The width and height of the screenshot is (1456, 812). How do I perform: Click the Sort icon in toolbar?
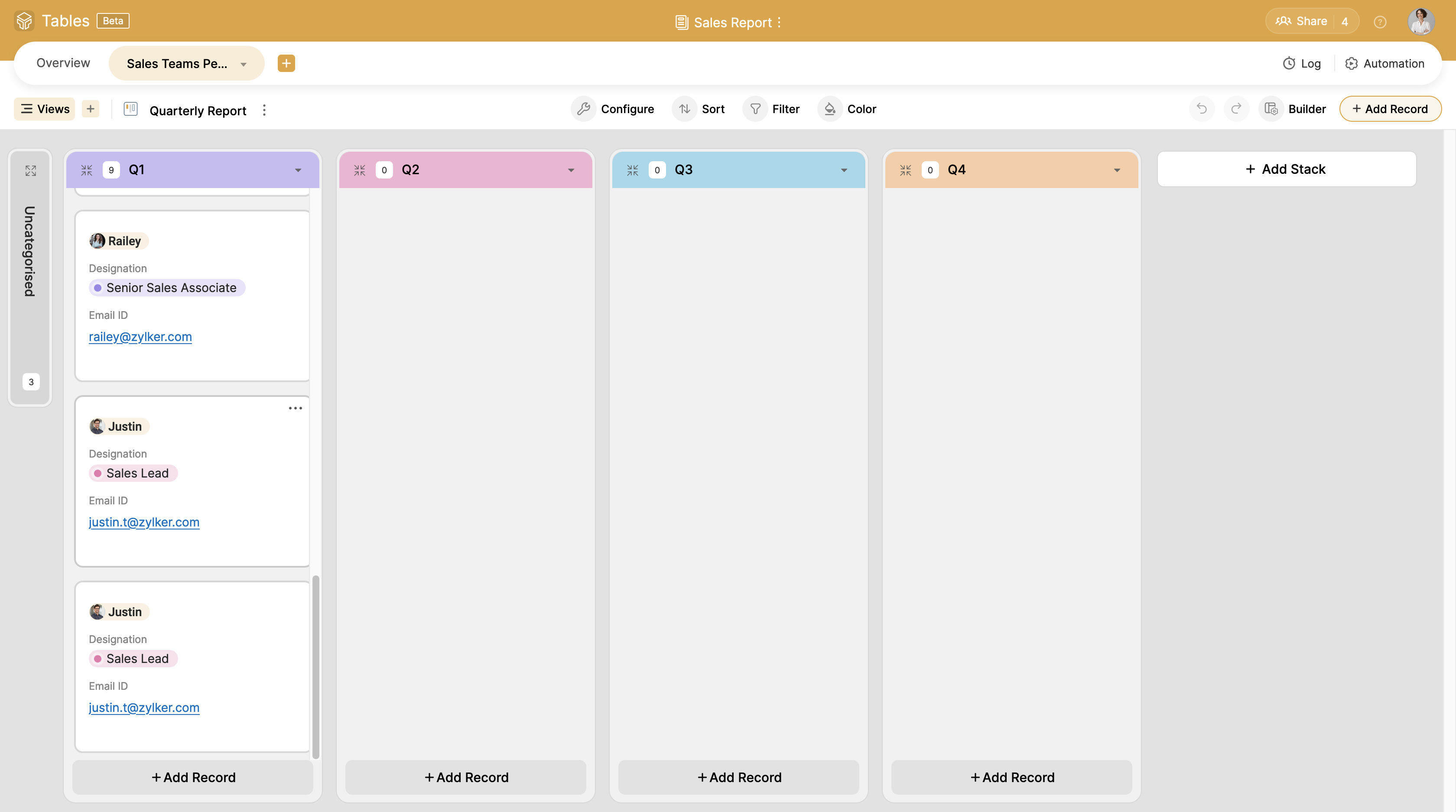[x=686, y=108]
